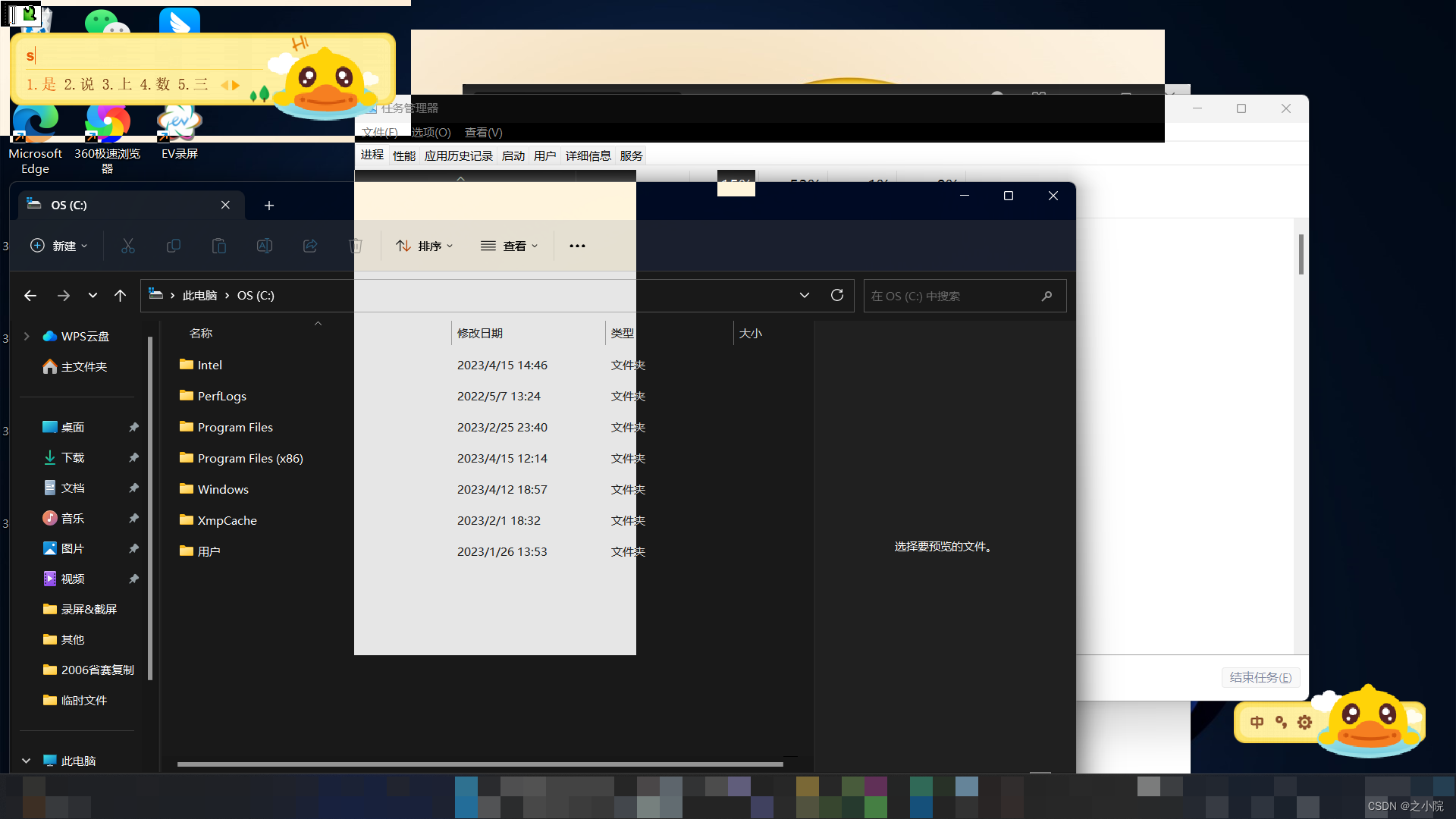Image resolution: width=1456 pixels, height=819 pixels.
Task: Go up one folder with up arrow
Action: [x=120, y=296]
